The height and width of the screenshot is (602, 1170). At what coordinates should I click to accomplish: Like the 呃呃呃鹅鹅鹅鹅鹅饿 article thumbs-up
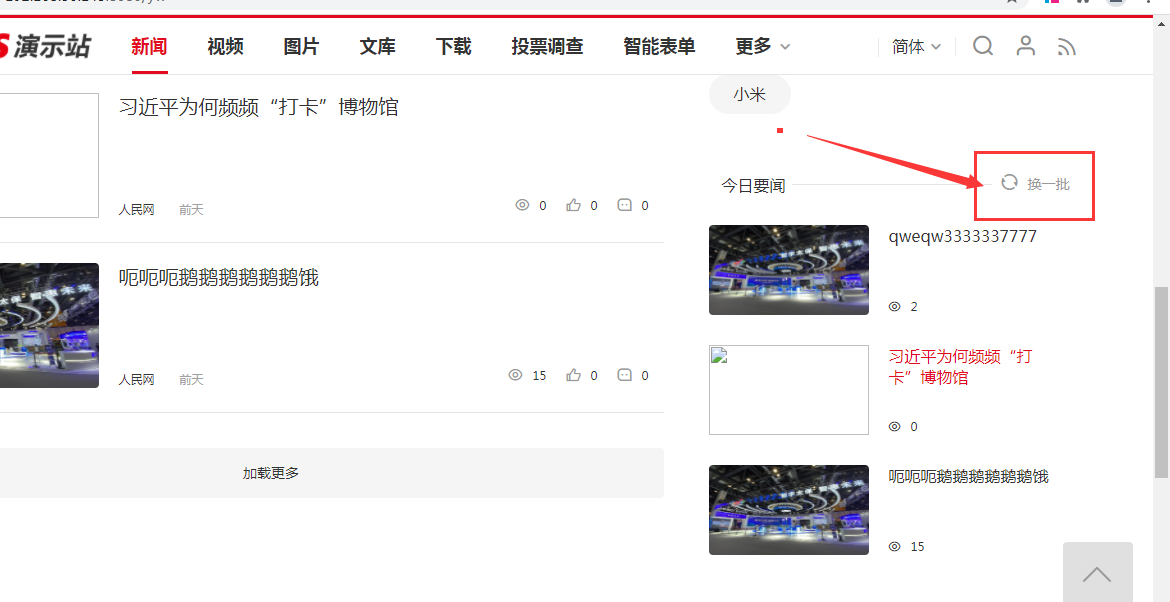pos(573,374)
